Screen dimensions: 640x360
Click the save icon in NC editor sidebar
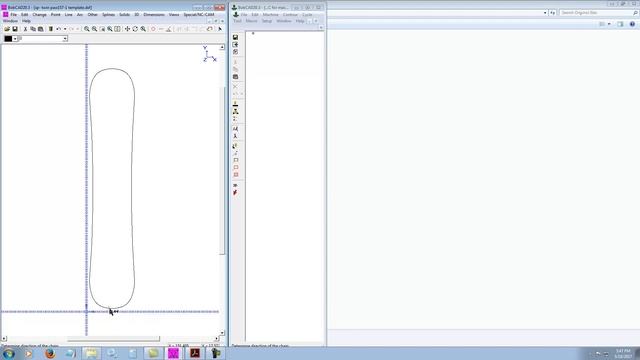[x=236, y=37]
